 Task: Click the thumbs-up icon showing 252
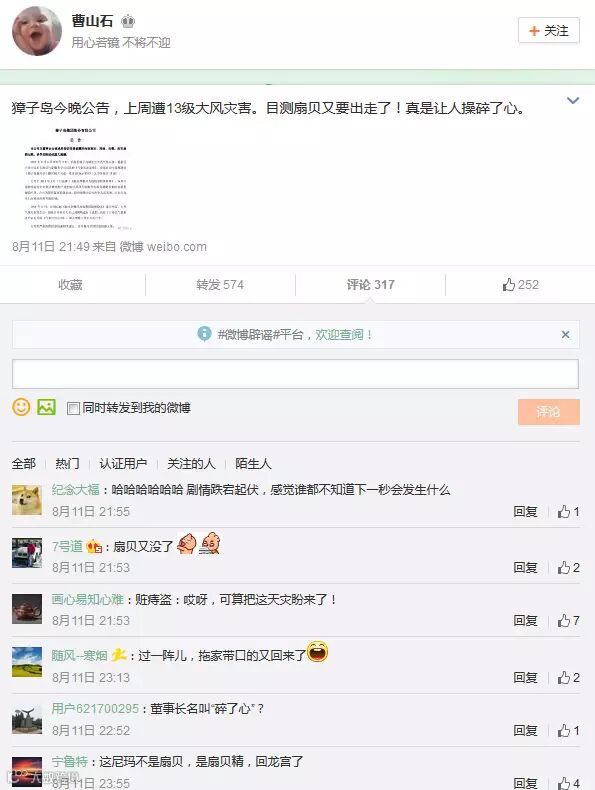pyautogui.click(x=508, y=285)
